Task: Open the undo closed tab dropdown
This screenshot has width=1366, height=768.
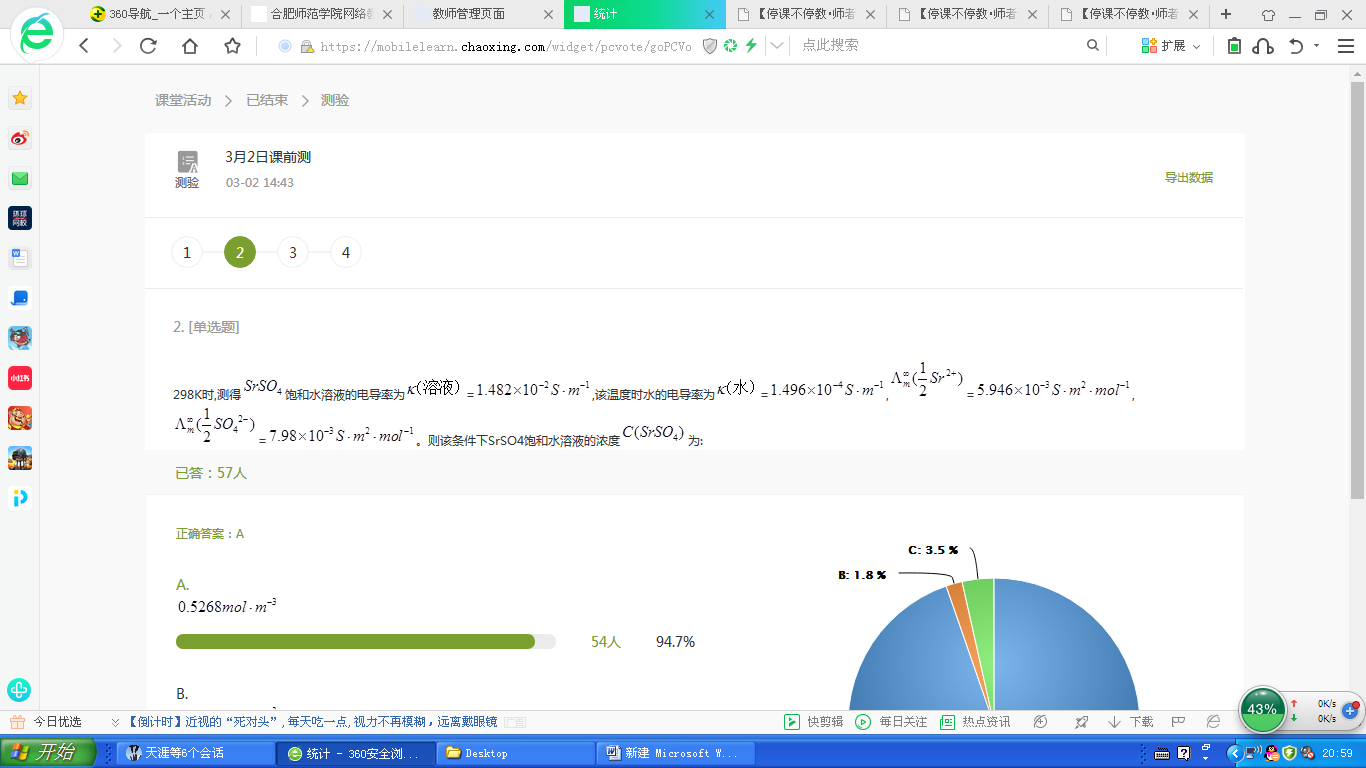Action: pos(1316,46)
